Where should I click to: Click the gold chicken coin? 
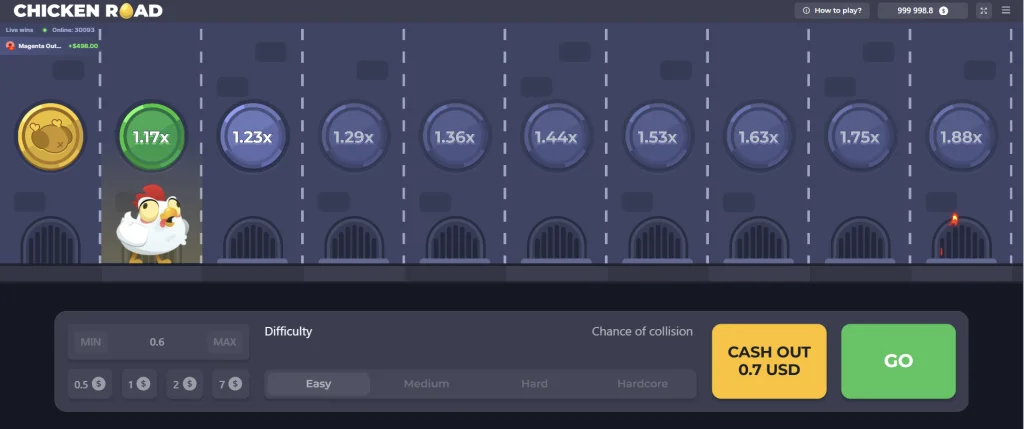point(50,137)
